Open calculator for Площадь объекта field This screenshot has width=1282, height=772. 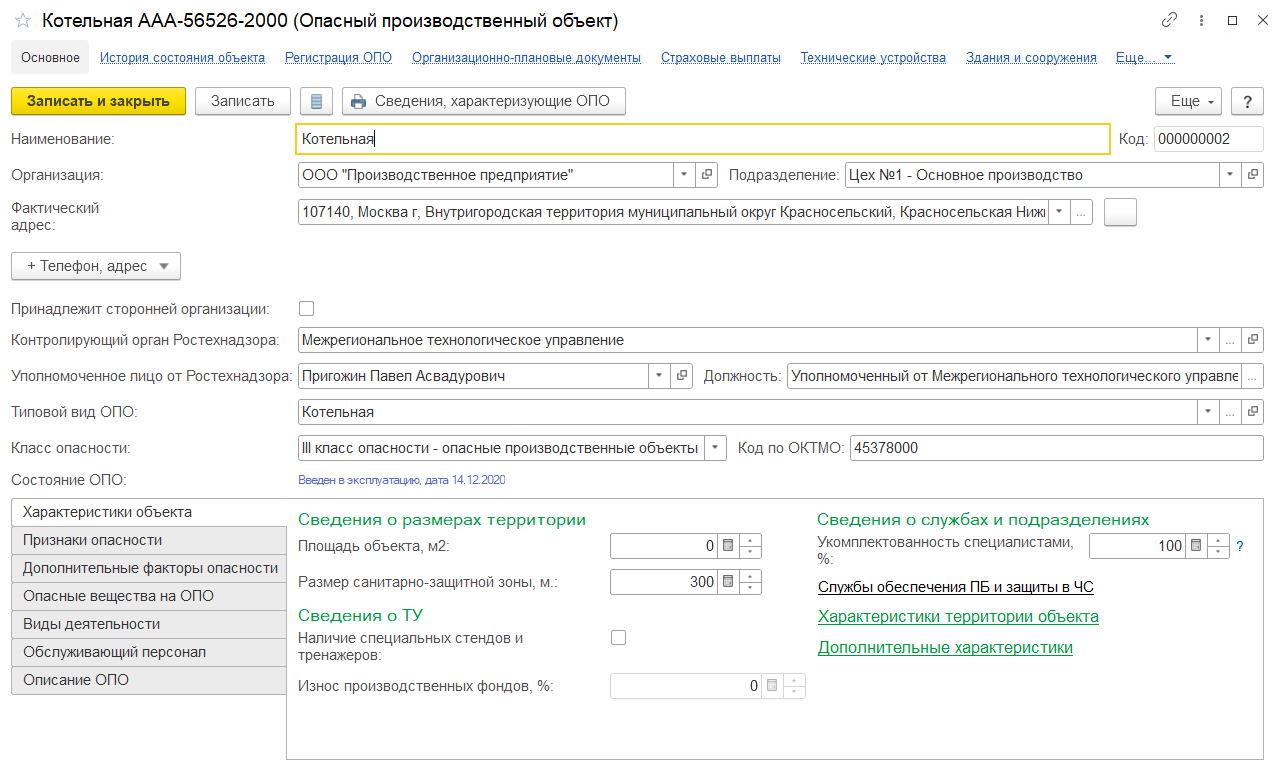[728, 546]
